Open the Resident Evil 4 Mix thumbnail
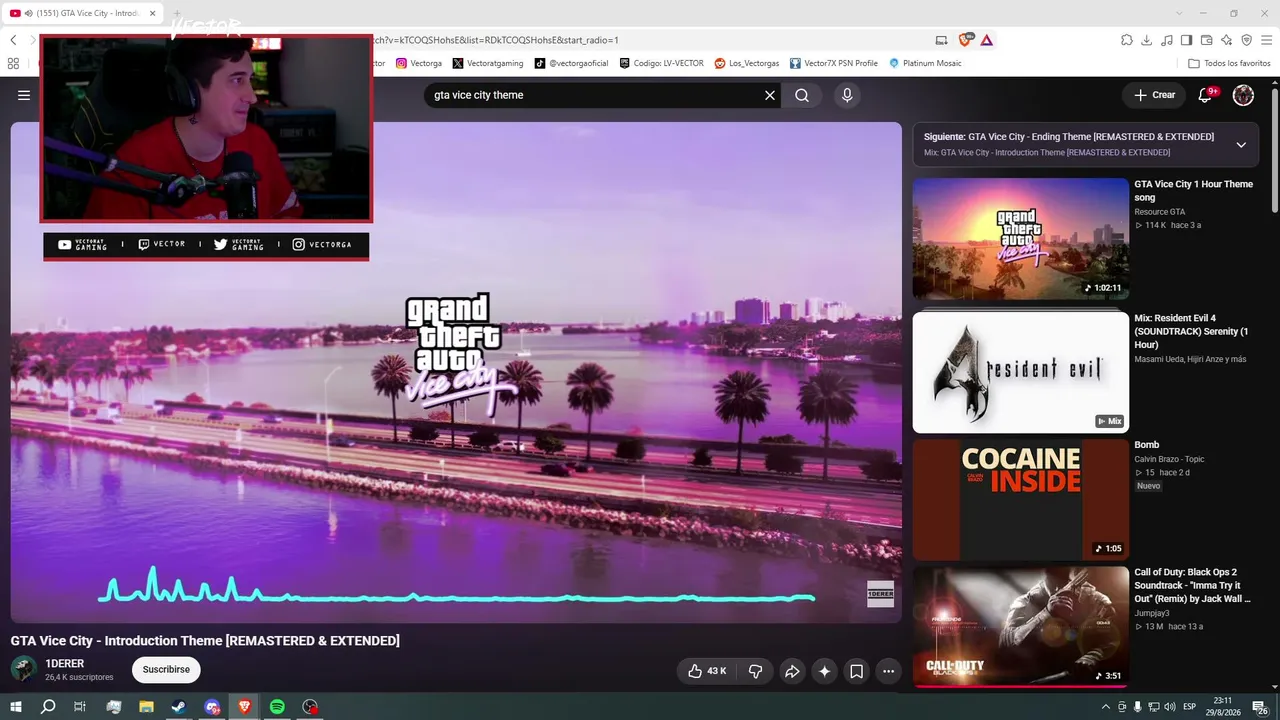Screen dimensions: 1280x720 coord(1021,373)
